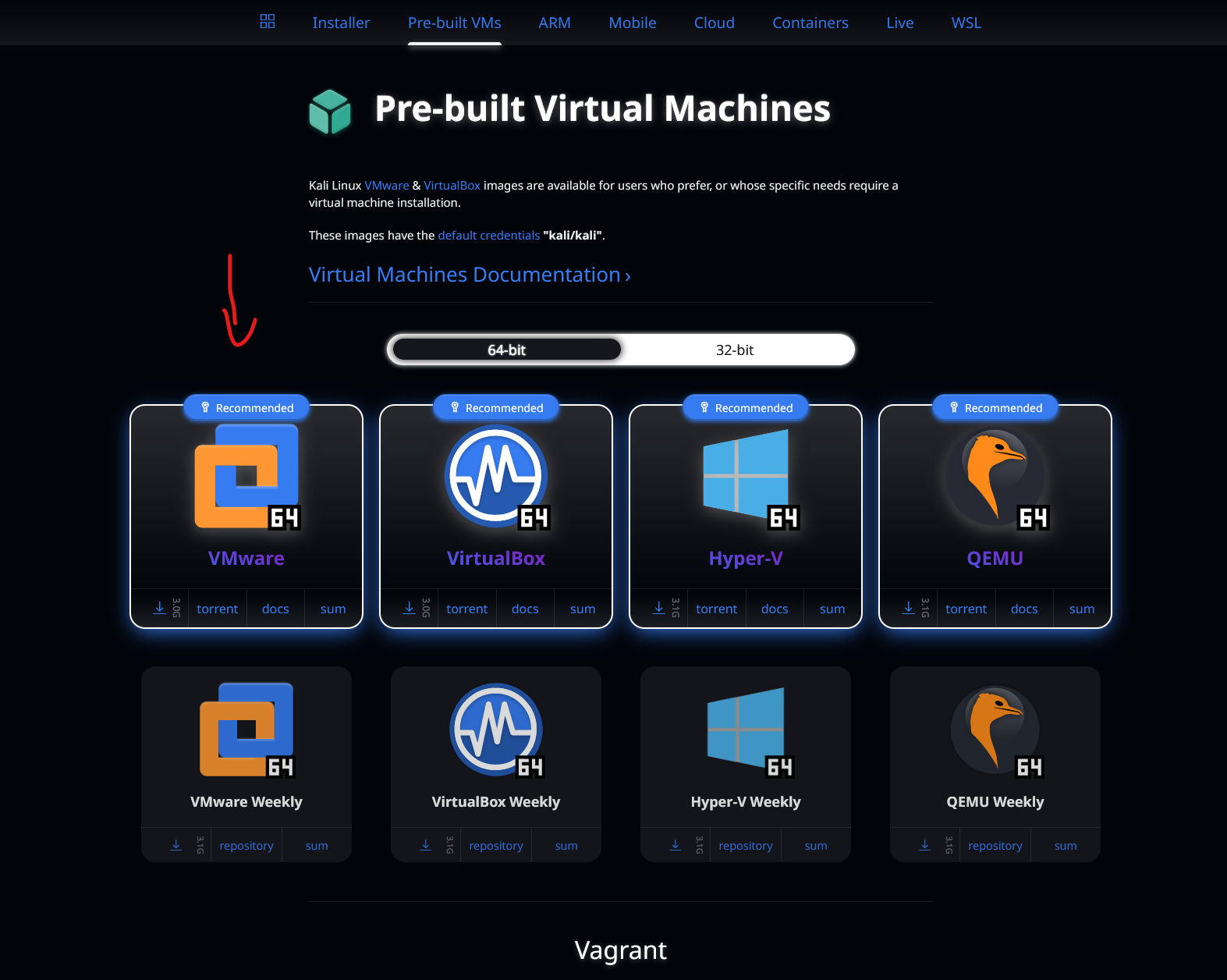Viewport: 1227px width, 980px height.
Task: Select the Pre-built VMs tab
Action: [x=455, y=23]
